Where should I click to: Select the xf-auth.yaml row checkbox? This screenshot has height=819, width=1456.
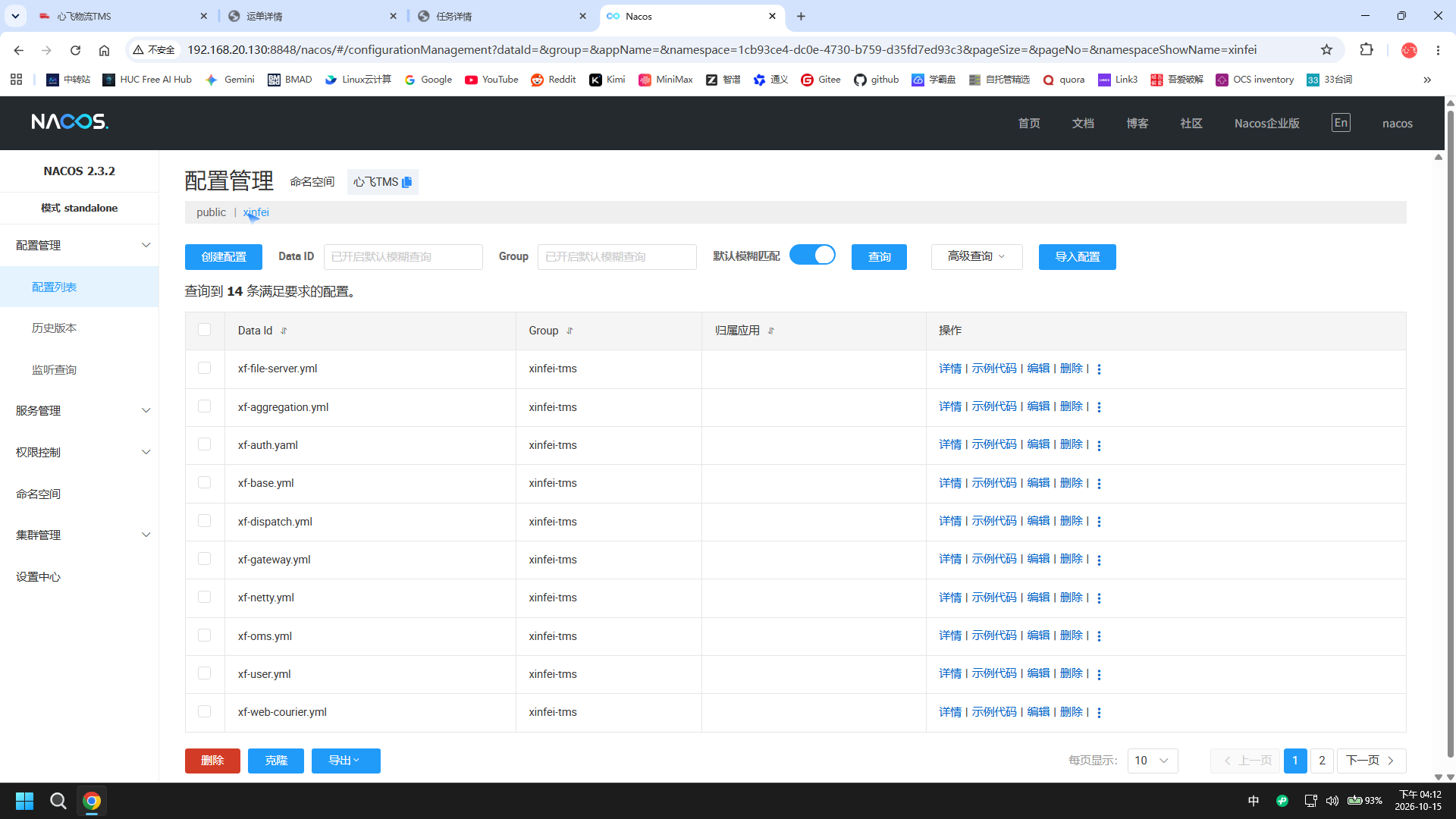point(204,444)
